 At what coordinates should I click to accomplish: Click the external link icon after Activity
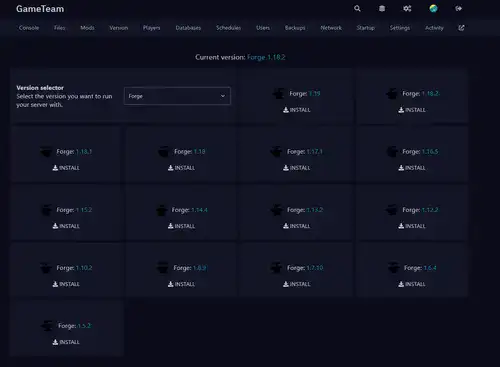coord(461,28)
